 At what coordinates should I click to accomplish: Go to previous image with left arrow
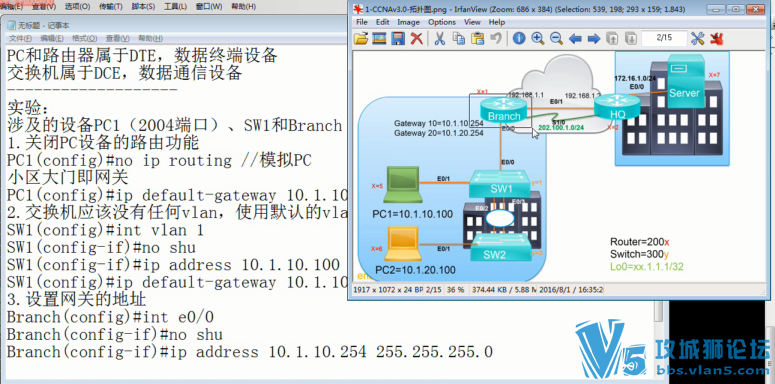coord(575,39)
